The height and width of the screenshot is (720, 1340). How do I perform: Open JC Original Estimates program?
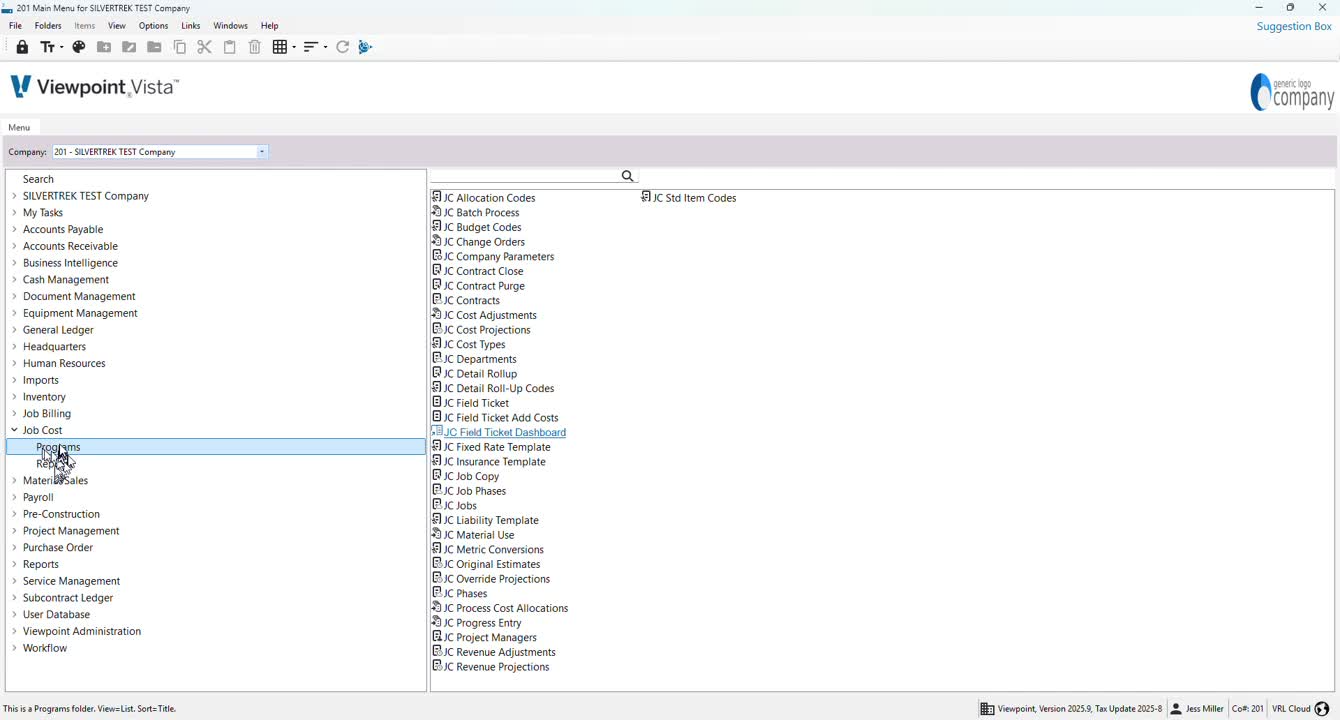point(492,564)
